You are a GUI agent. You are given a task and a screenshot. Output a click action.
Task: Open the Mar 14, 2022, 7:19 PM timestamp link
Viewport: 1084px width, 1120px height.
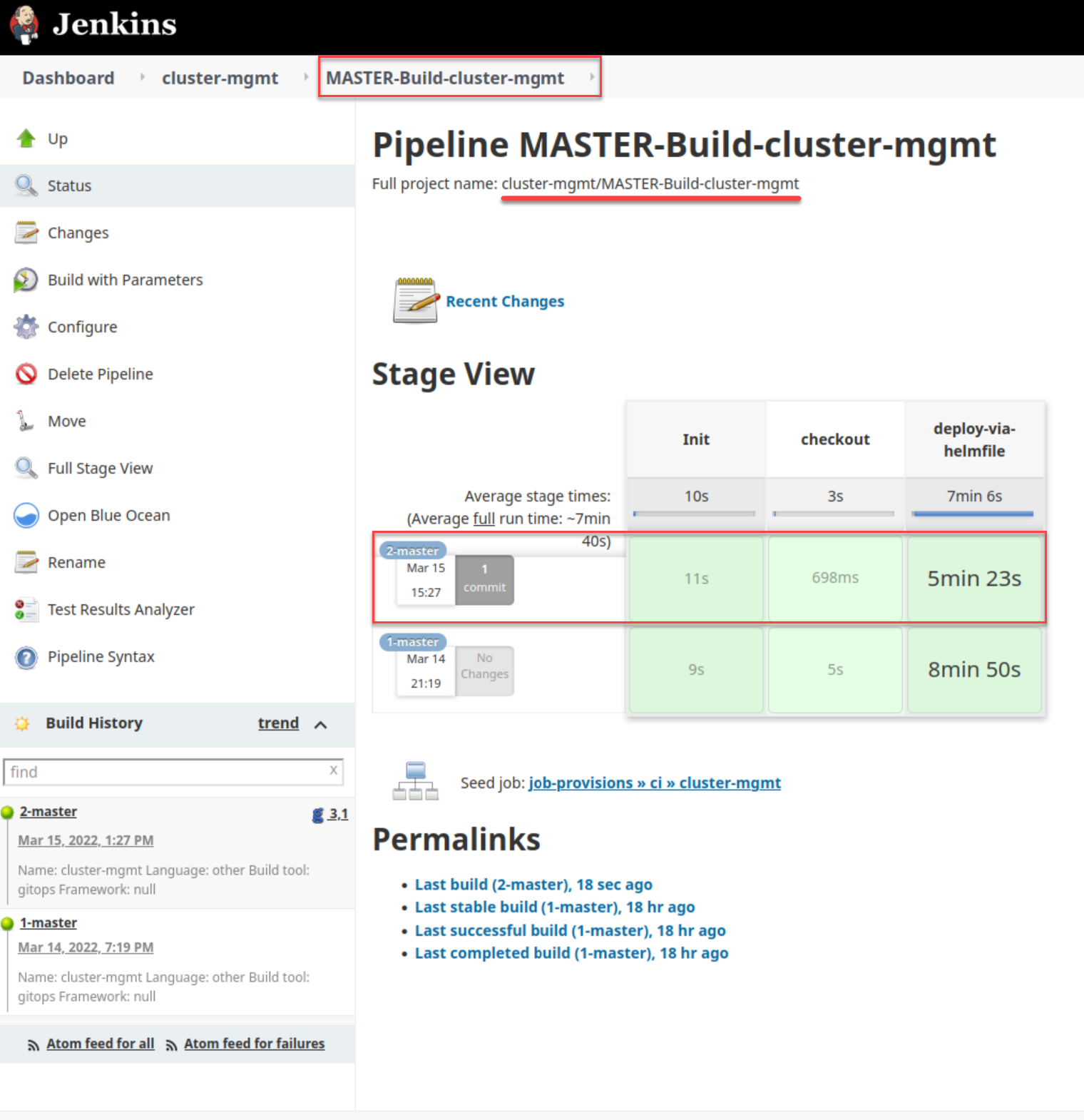click(x=86, y=947)
